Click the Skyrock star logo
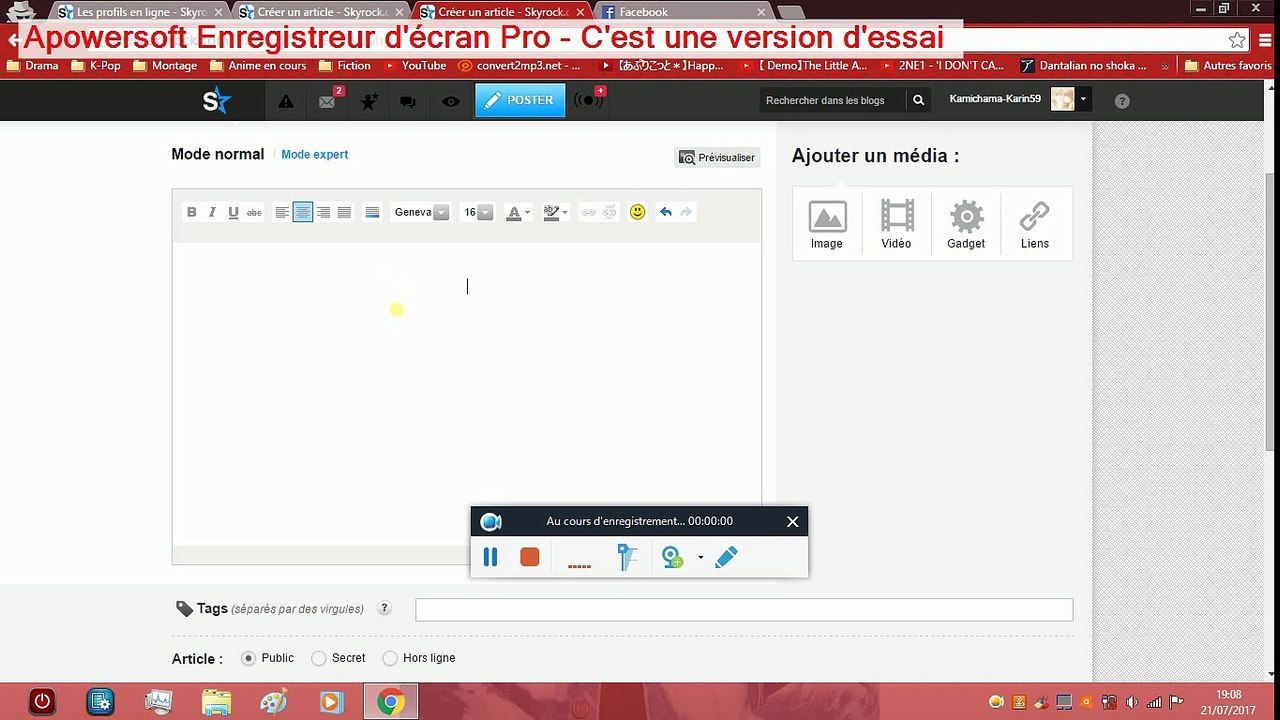This screenshot has width=1280, height=720. (216, 100)
